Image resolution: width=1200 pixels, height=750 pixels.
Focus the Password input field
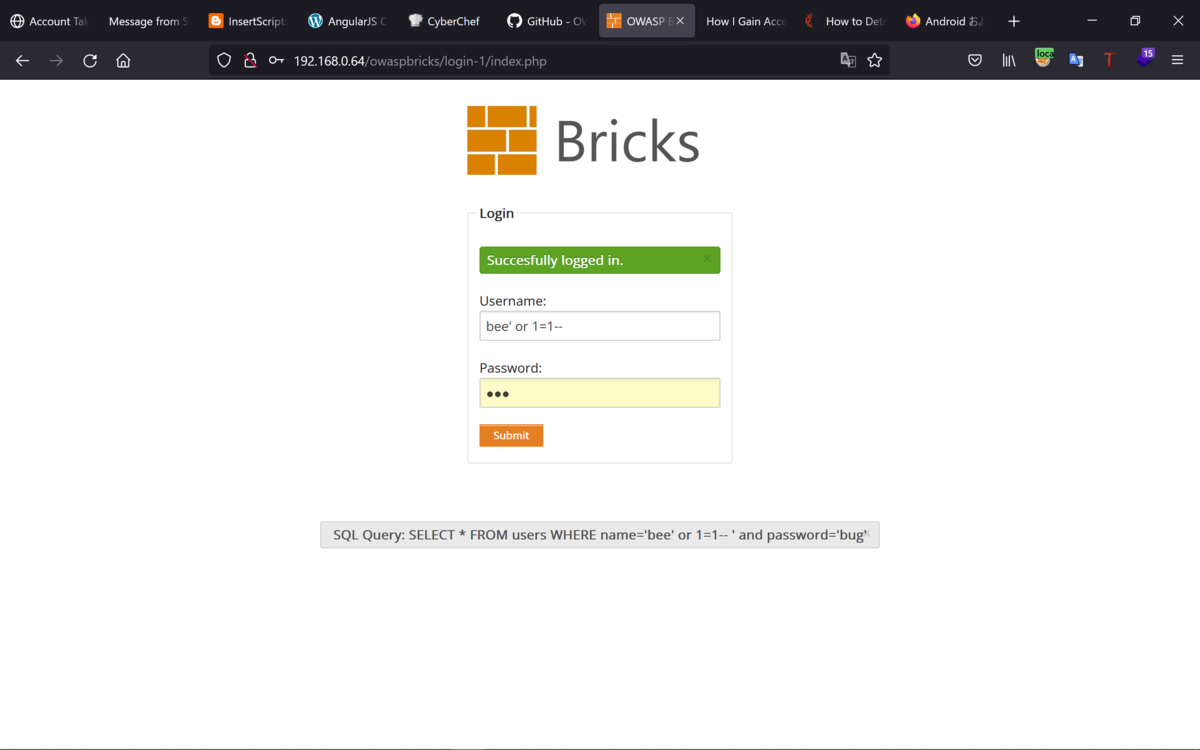click(x=600, y=393)
